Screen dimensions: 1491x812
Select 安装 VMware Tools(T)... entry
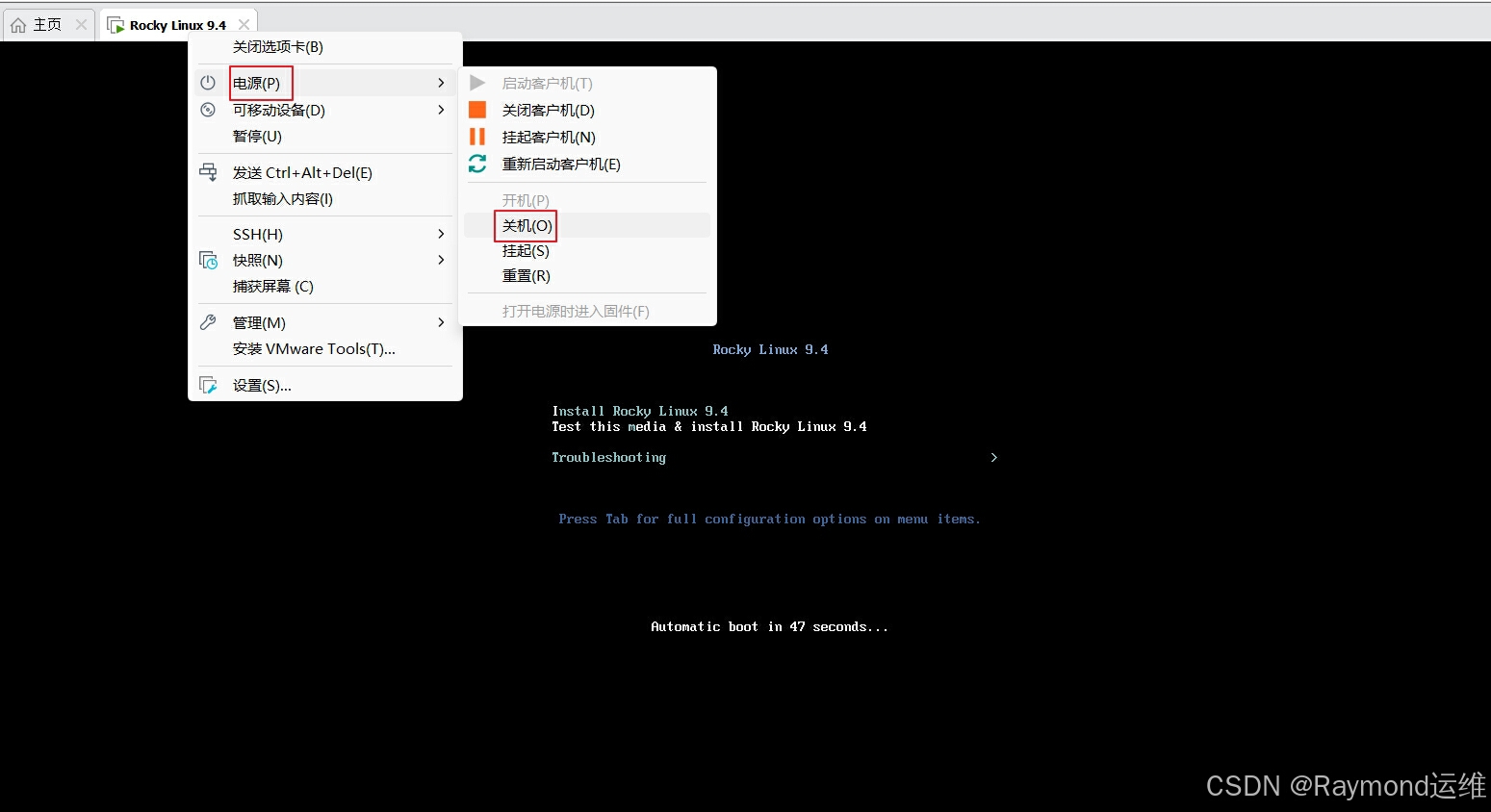325,348
